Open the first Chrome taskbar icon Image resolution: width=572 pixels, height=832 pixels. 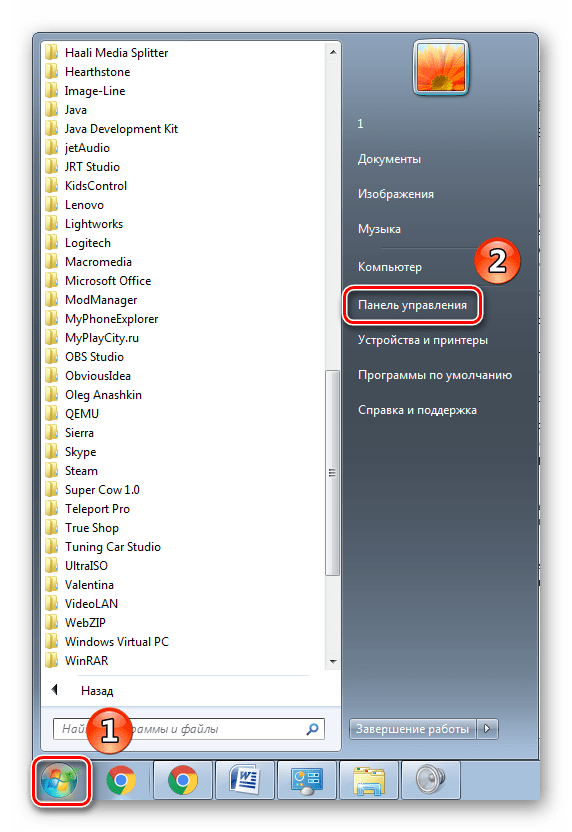pos(121,781)
